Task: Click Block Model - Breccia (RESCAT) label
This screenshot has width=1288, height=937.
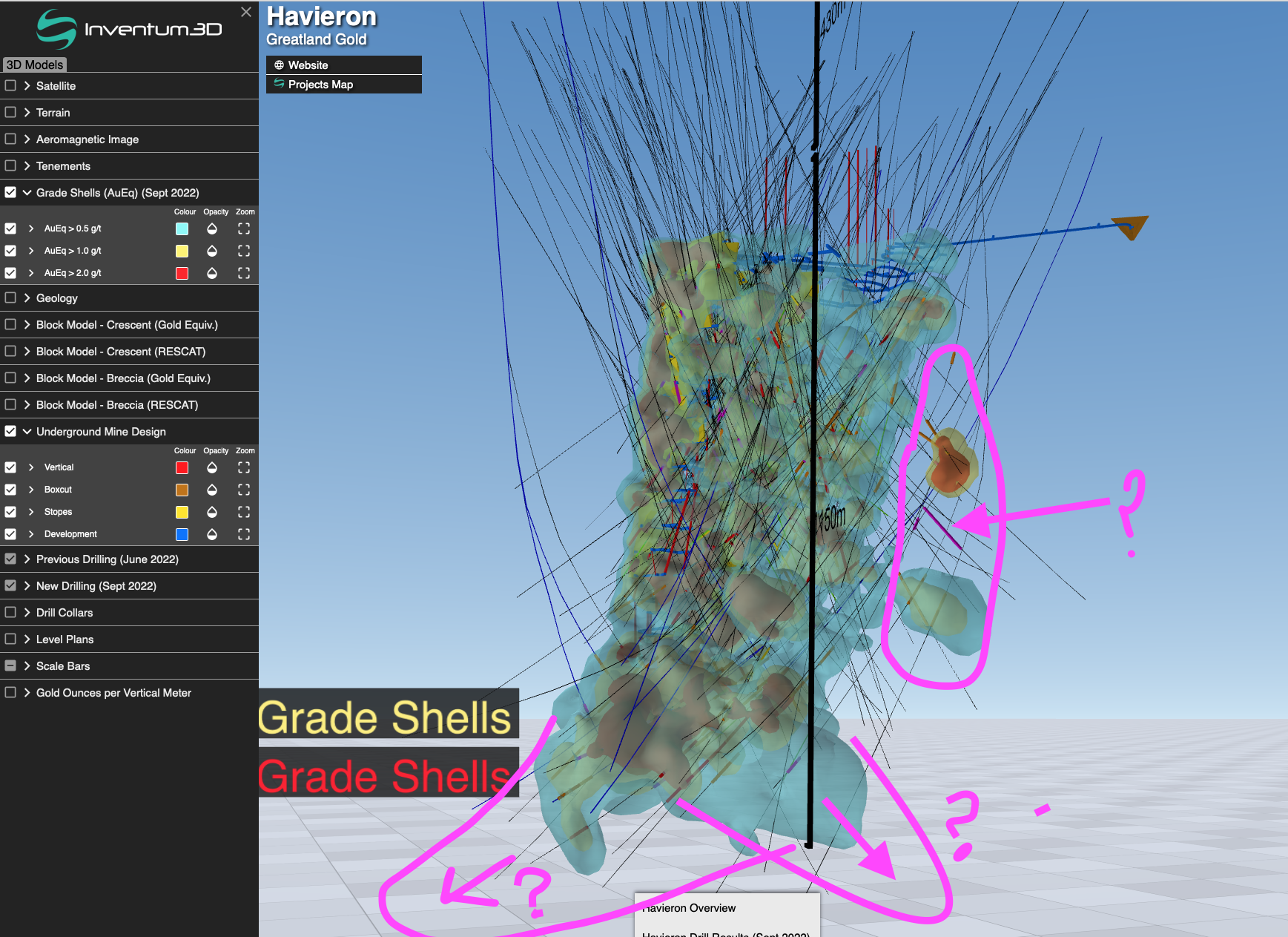Action: (117, 404)
